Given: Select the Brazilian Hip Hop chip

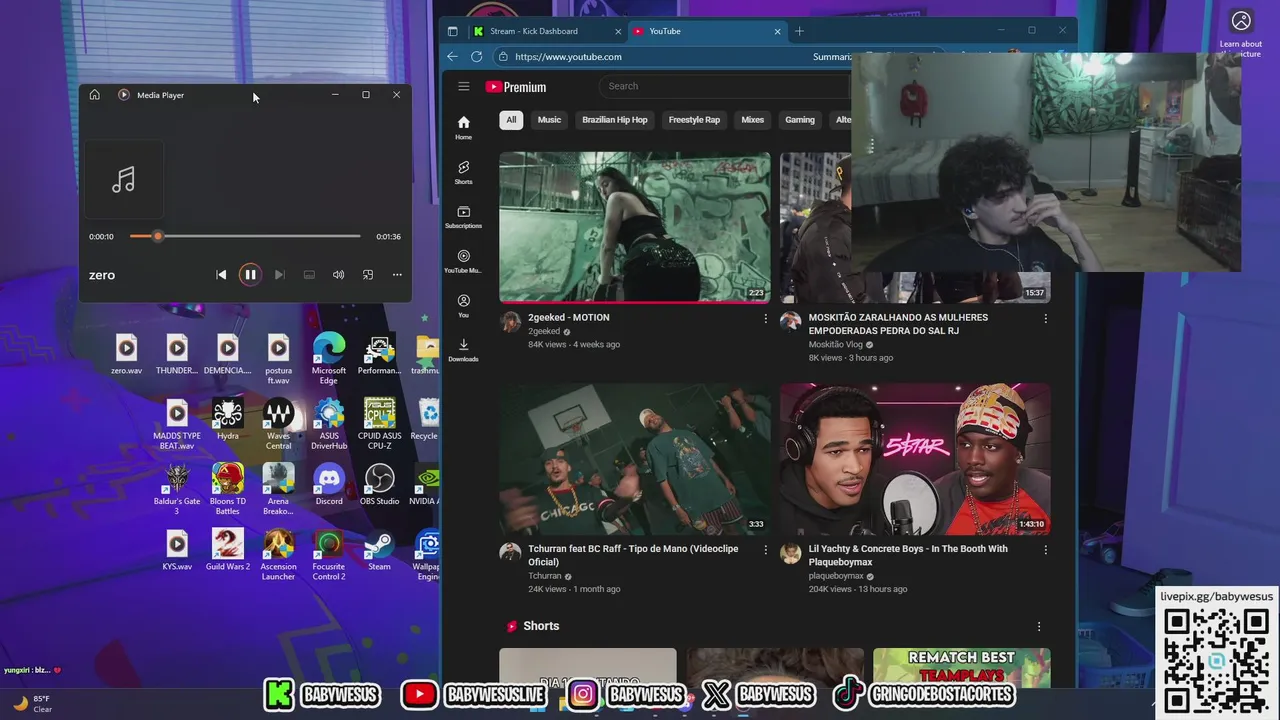Looking at the screenshot, I should pos(615,120).
